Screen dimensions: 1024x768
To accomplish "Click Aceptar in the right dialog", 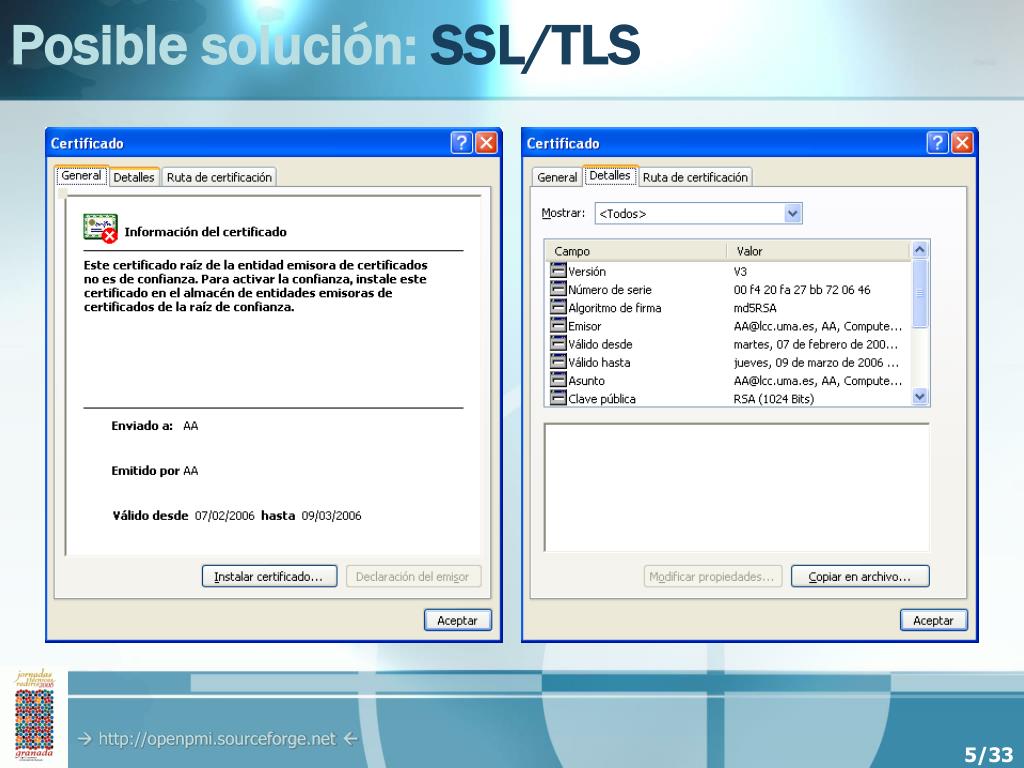I will coord(933,620).
